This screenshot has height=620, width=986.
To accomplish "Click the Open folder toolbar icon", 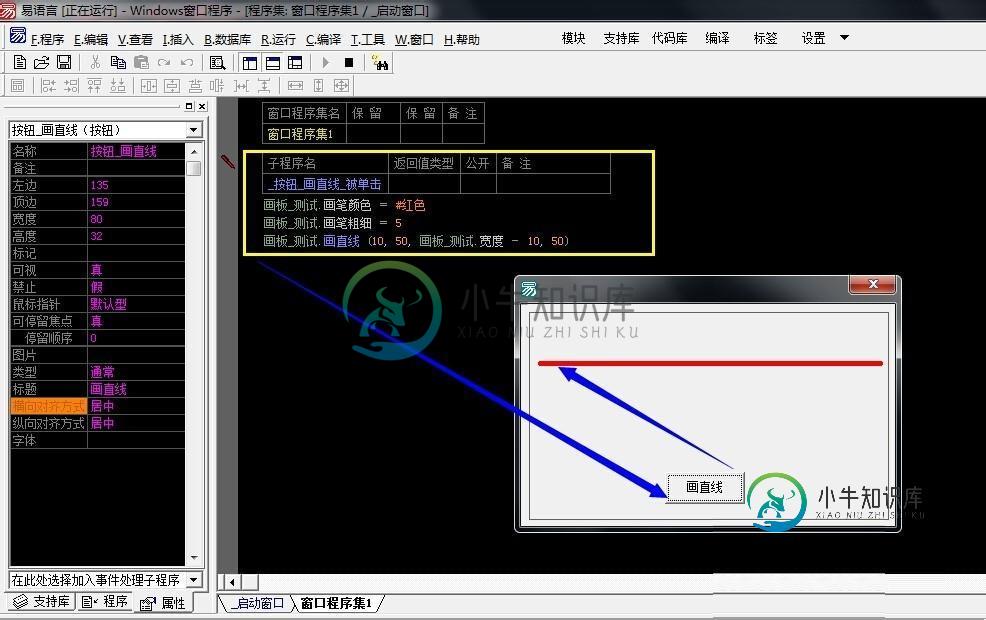I will [42, 62].
